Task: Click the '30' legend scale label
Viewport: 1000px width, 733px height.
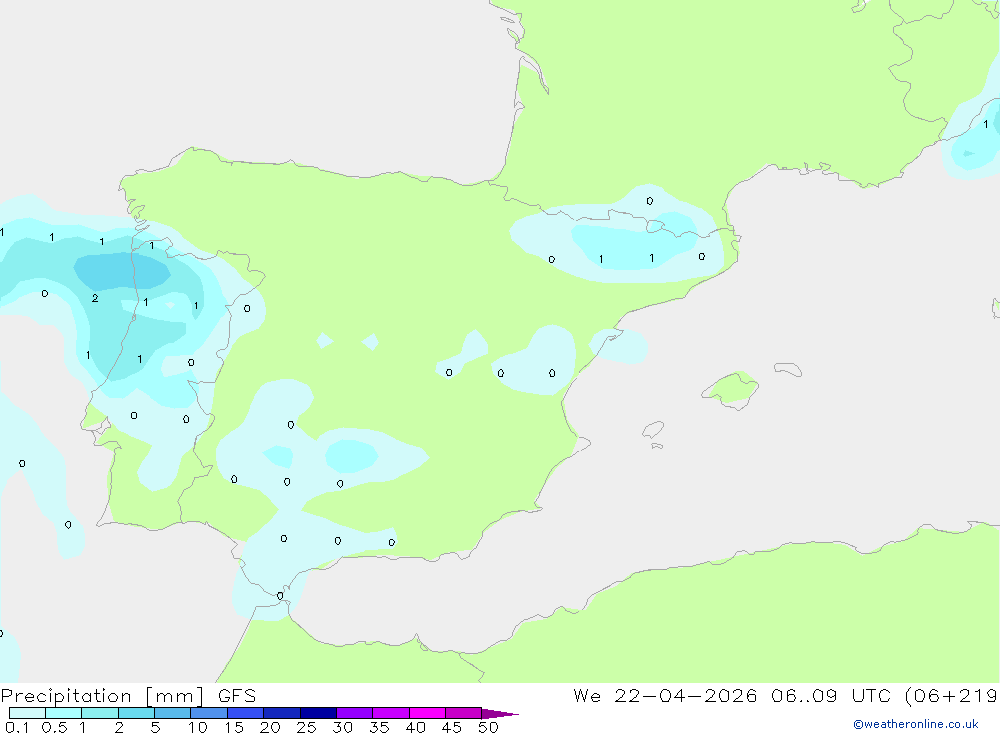Action: point(342,727)
